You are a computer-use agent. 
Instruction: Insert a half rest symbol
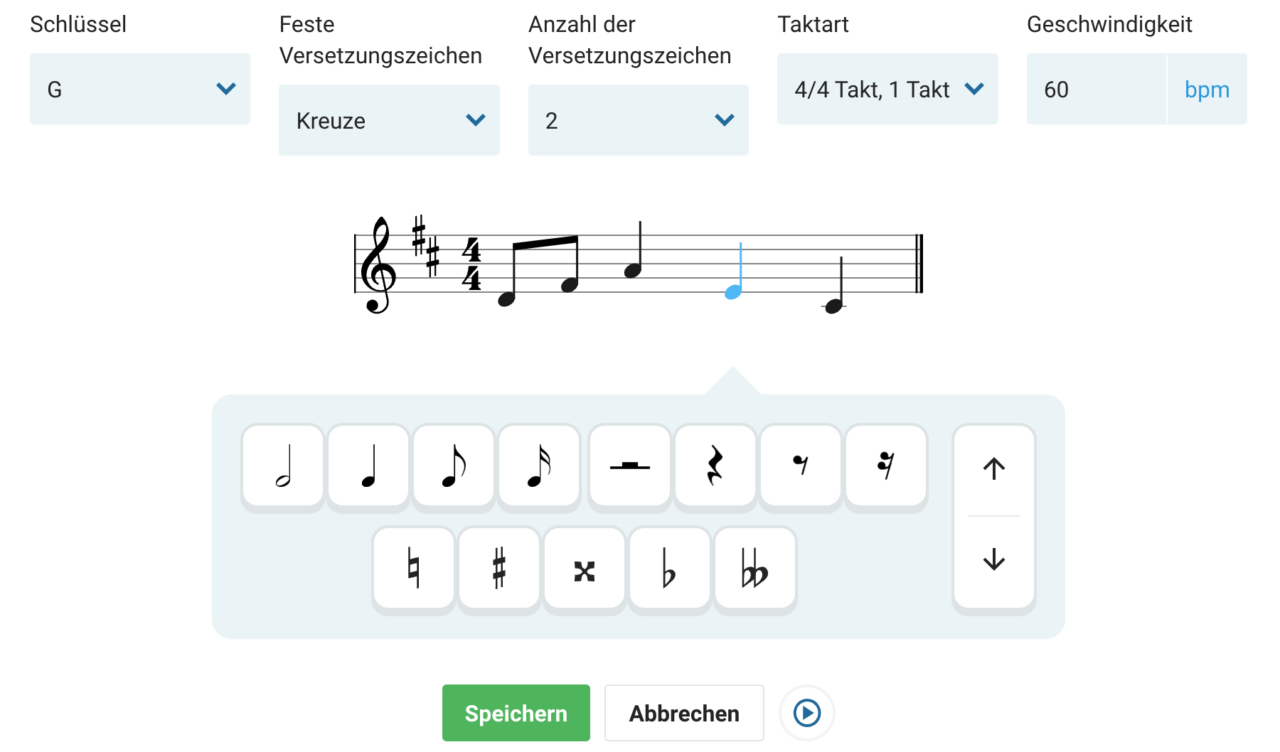(630, 466)
